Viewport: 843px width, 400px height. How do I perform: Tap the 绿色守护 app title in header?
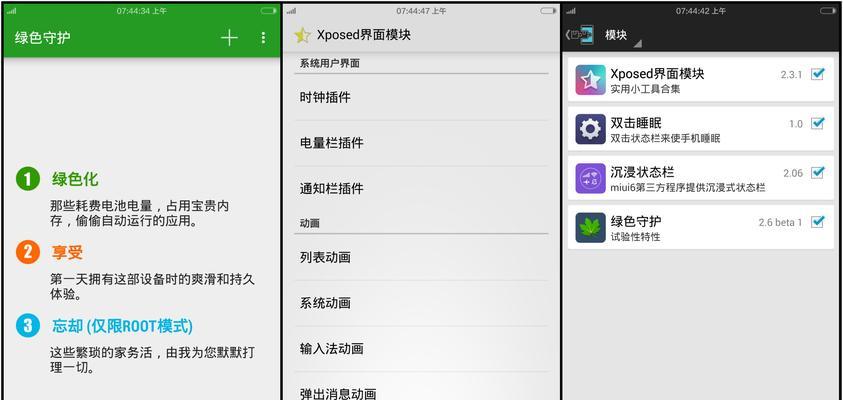pyautogui.click(x=42, y=38)
